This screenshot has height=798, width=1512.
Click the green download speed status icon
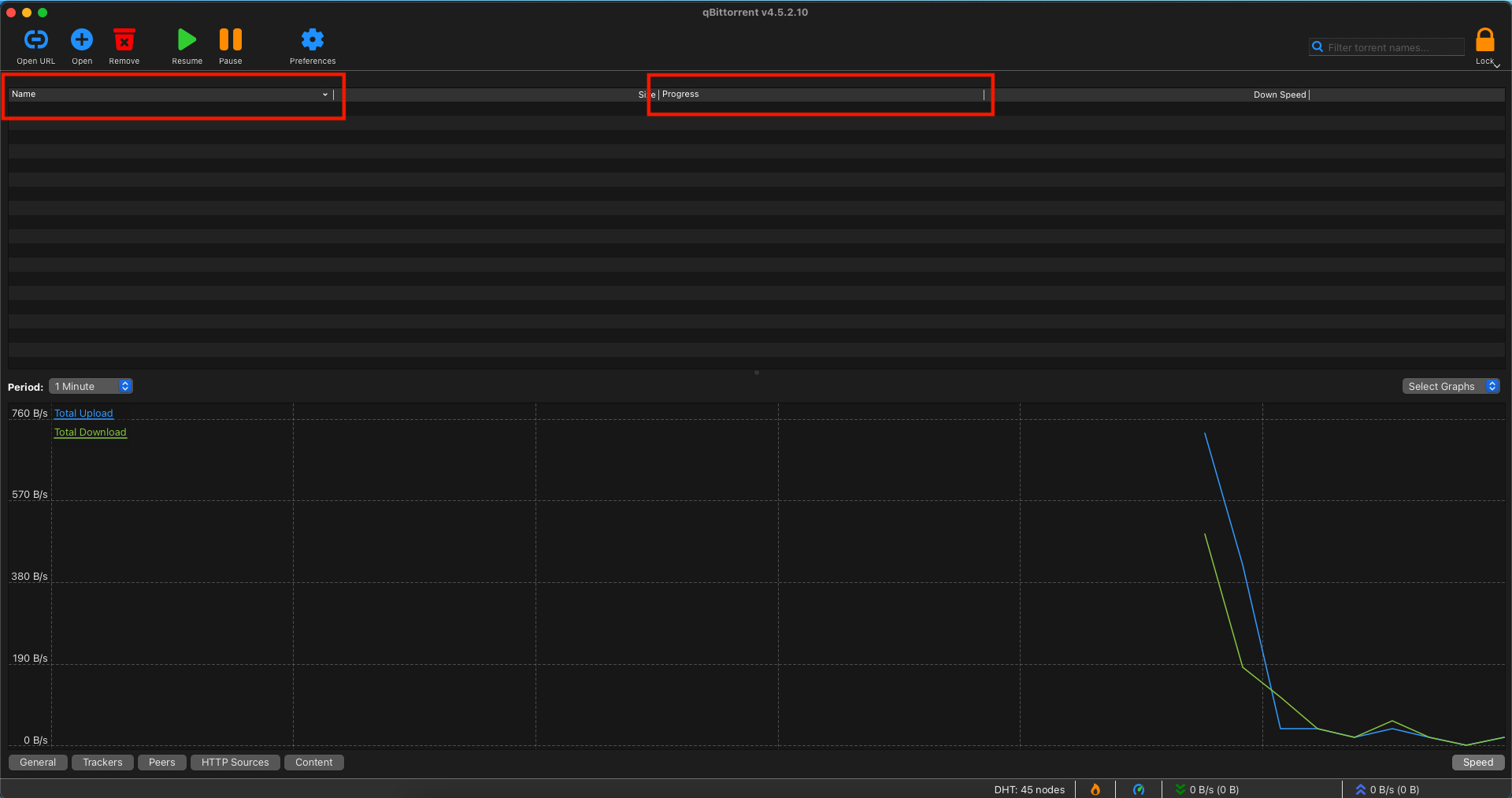pos(1180,789)
